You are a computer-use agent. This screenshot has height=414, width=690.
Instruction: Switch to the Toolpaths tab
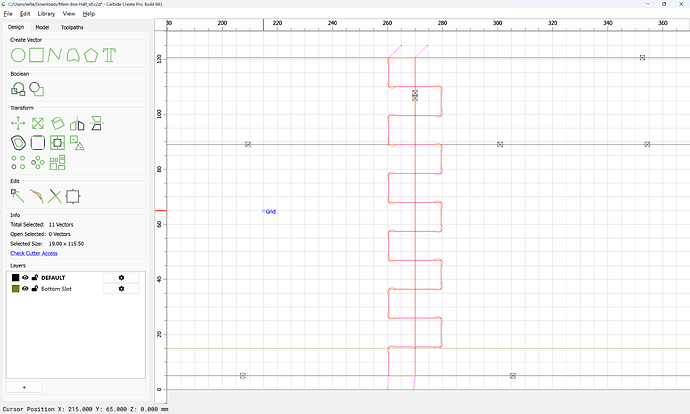tap(72, 27)
